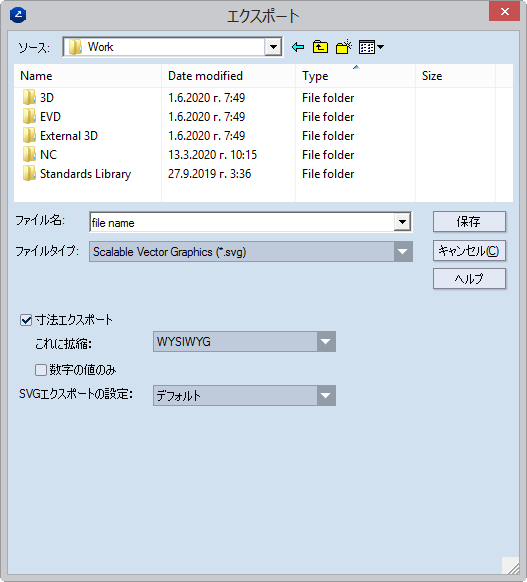Click the 保存 save button
Viewport: 527px width, 582px height.
tap(469, 222)
